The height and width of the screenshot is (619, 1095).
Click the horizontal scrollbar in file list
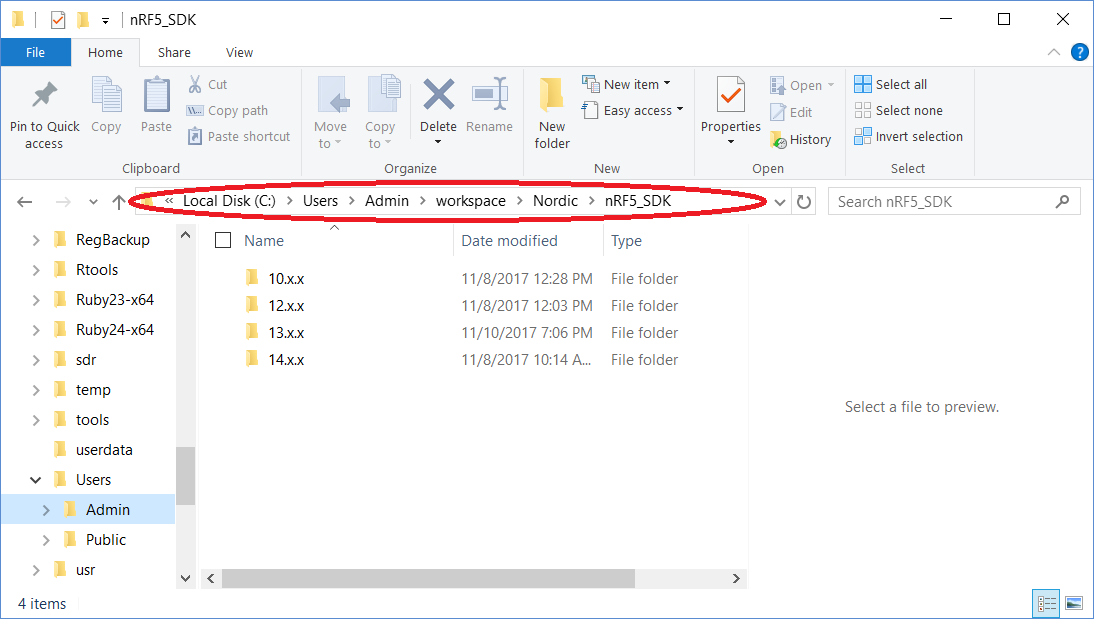[x=428, y=578]
